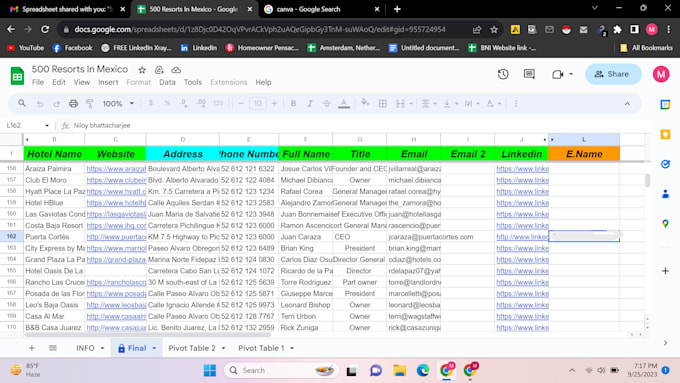Viewport: 680px width, 383px height.
Task: Open the all sheets list icon
Action: (52, 348)
